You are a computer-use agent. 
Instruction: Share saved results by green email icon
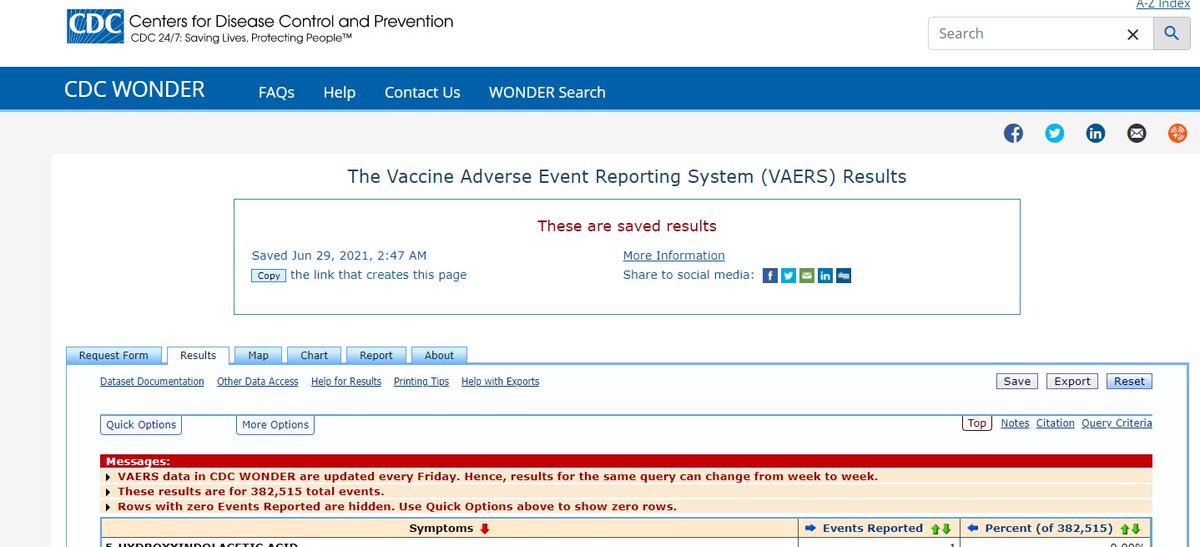pyautogui.click(x=807, y=276)
